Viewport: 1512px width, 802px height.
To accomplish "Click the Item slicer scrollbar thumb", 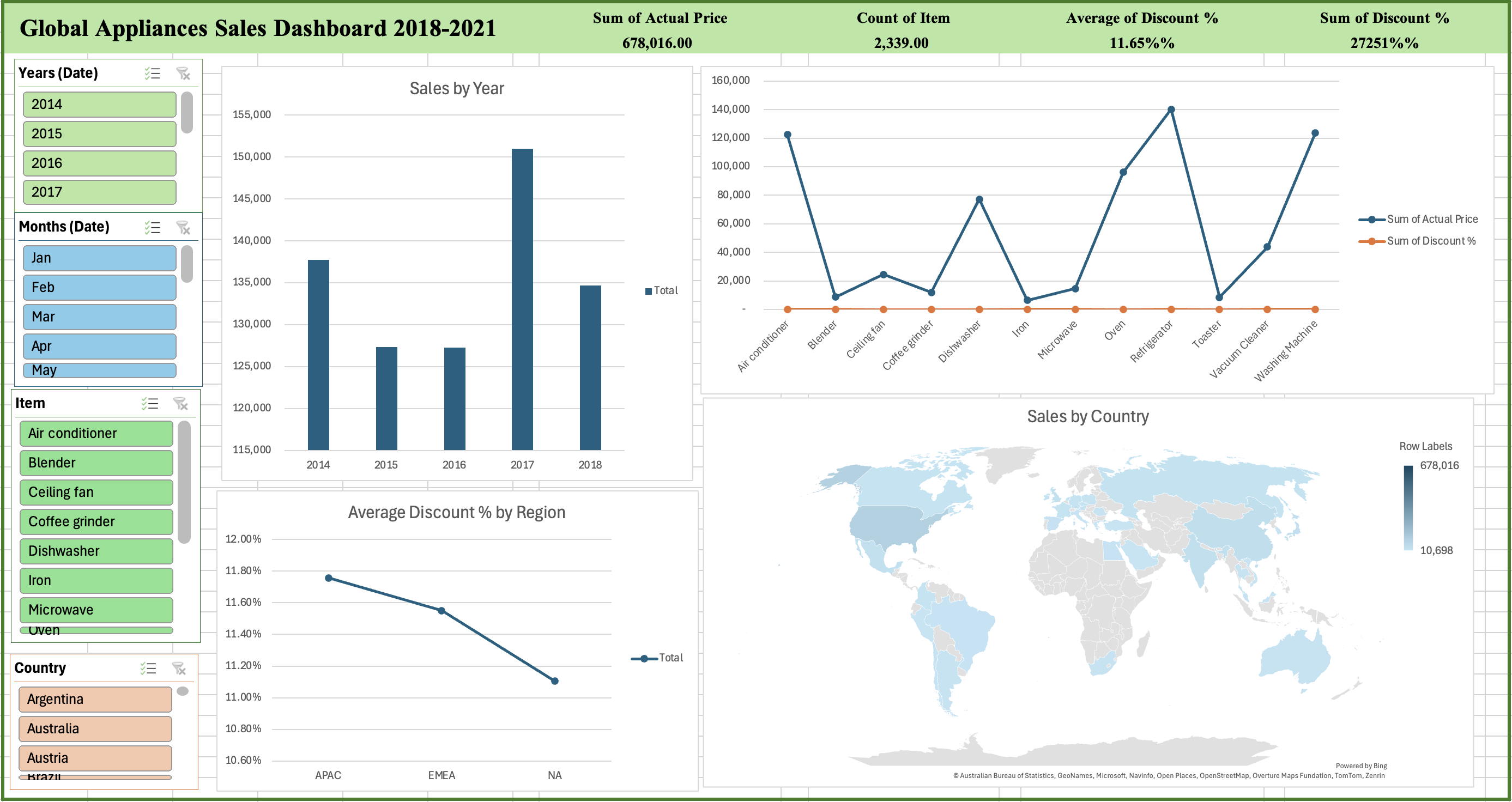I will click(184, 482).
